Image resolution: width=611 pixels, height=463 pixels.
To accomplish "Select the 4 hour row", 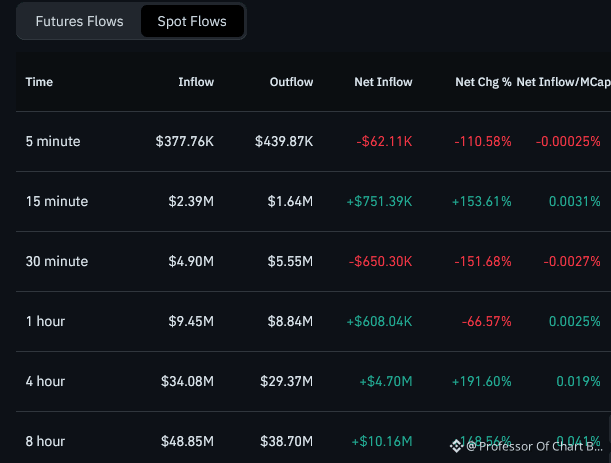I will click(x=313, y=382).
